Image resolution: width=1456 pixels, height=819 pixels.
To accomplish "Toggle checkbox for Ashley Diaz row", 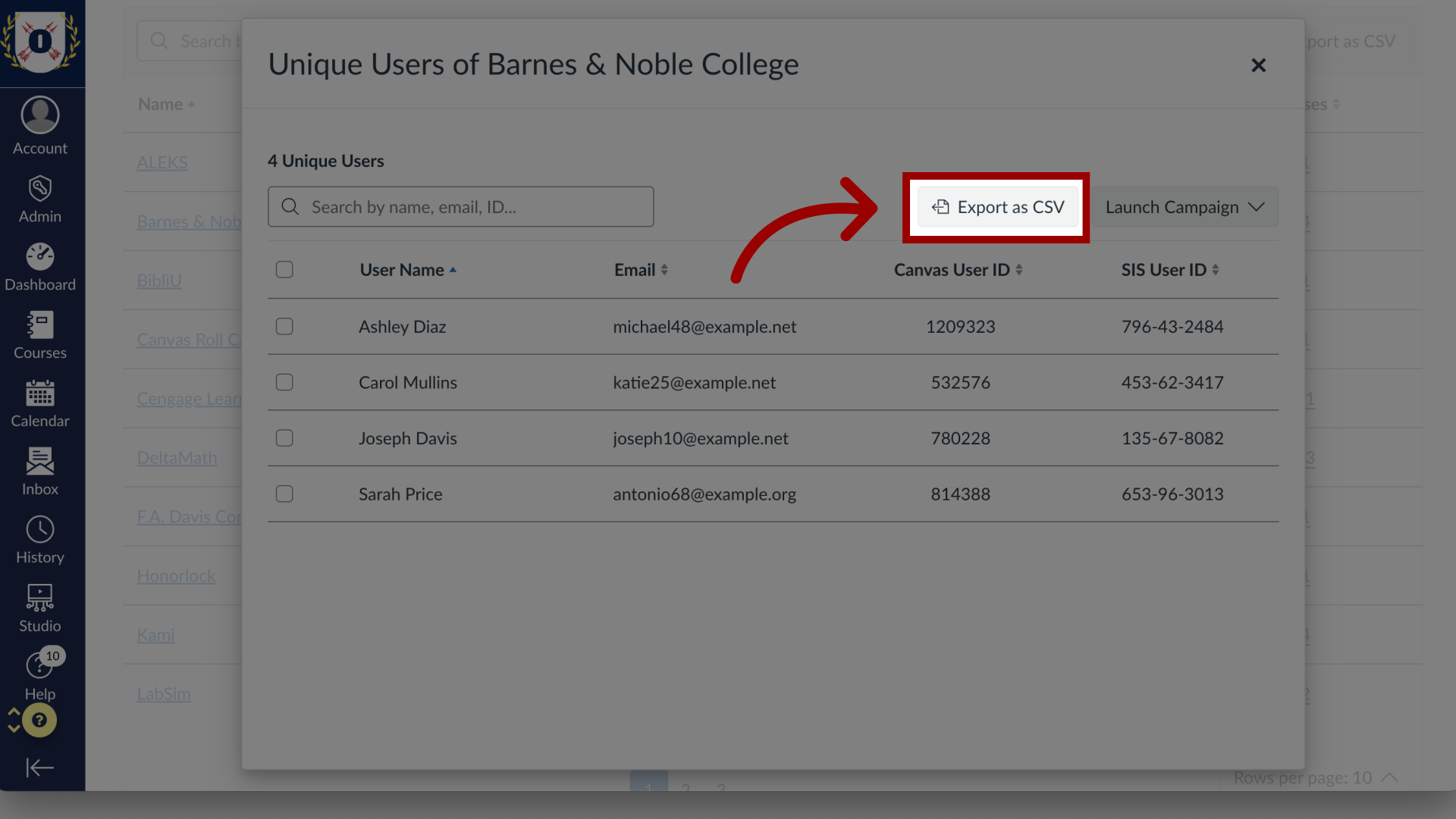I will [x=285, y=326].
